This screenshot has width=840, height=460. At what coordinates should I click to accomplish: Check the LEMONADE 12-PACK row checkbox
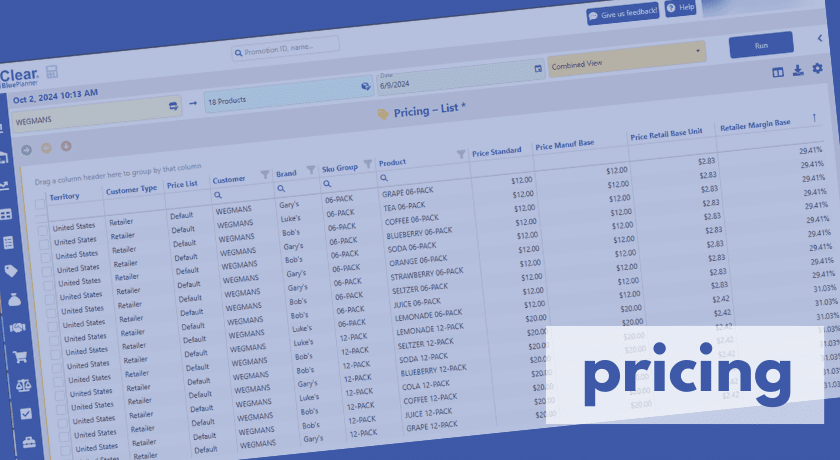click(x=57, y=368)
